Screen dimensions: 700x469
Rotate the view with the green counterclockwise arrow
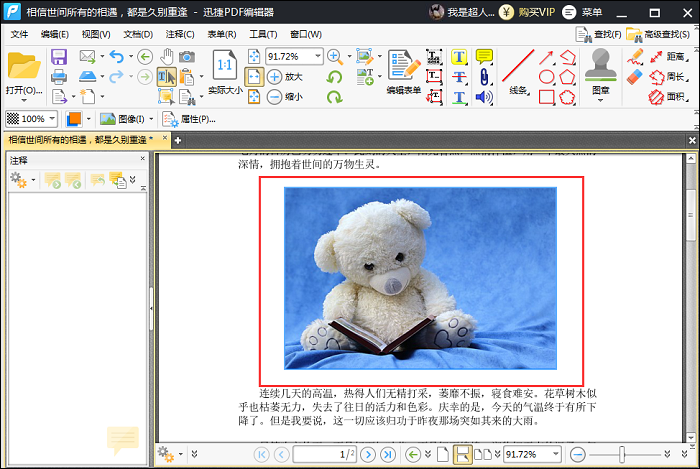click(334, 77)
